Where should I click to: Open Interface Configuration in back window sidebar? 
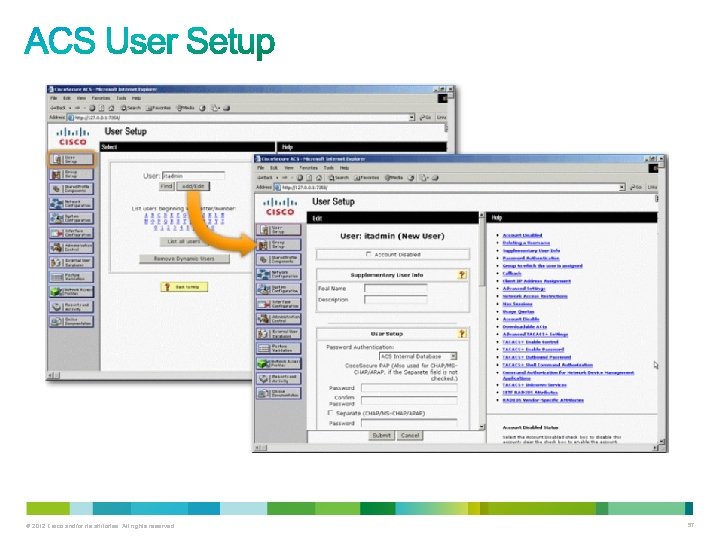(x=72, y=233)
